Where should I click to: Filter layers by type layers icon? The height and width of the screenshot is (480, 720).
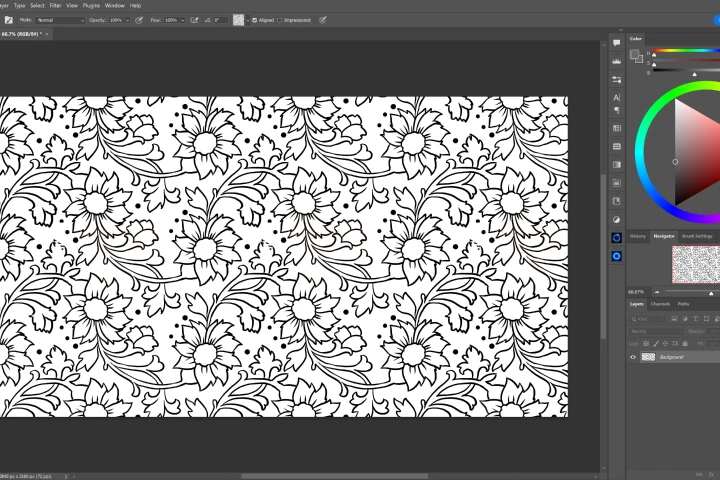coord(695,319)
